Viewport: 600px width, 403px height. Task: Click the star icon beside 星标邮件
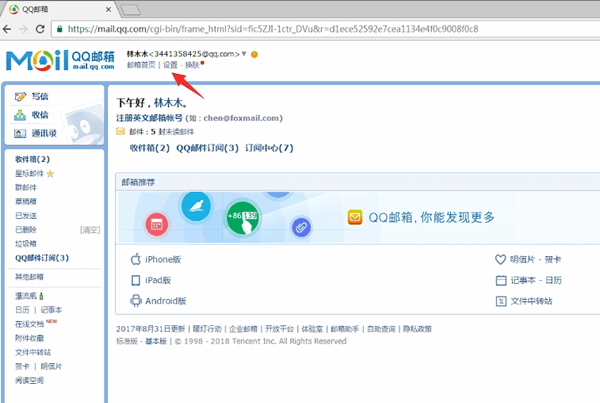pyautogui.click(x=50, y=174)
